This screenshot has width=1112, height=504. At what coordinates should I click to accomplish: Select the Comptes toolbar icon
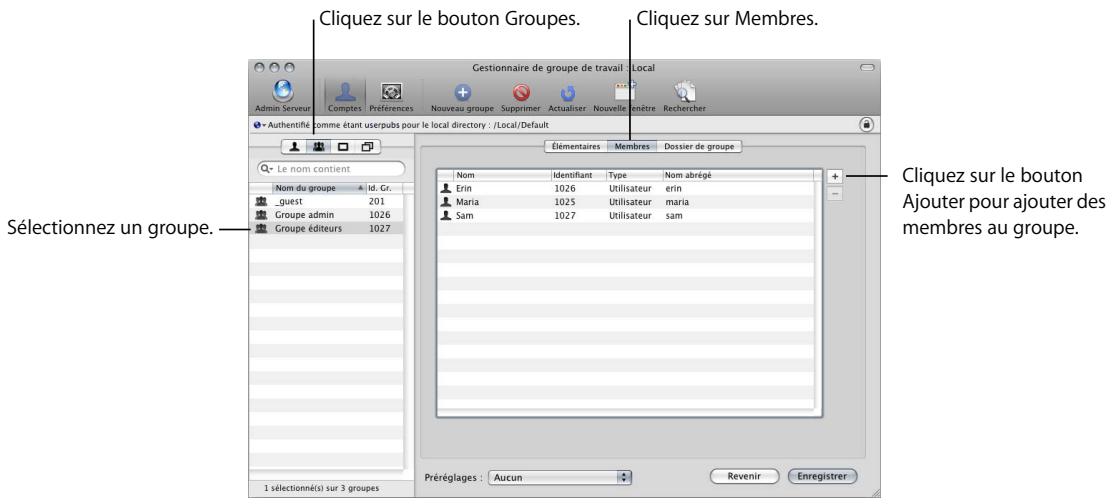tap(345, 96)
